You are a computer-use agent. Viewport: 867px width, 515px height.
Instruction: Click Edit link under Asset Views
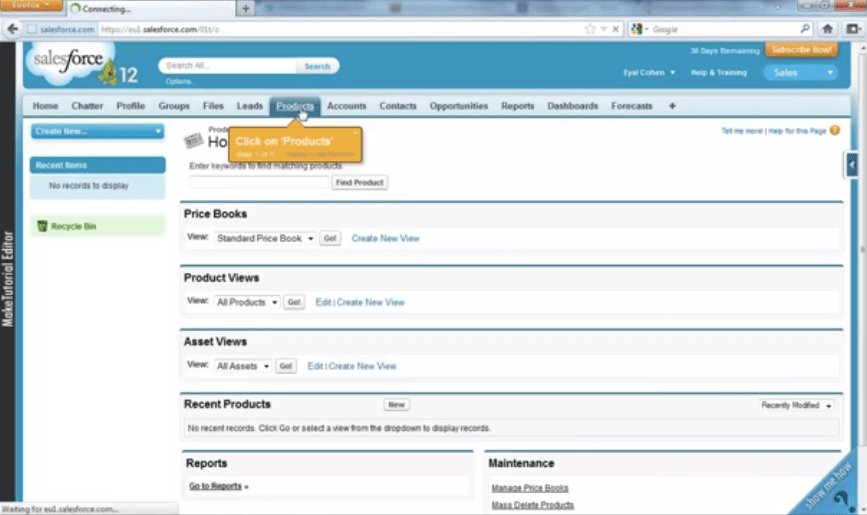pos(315,366)
